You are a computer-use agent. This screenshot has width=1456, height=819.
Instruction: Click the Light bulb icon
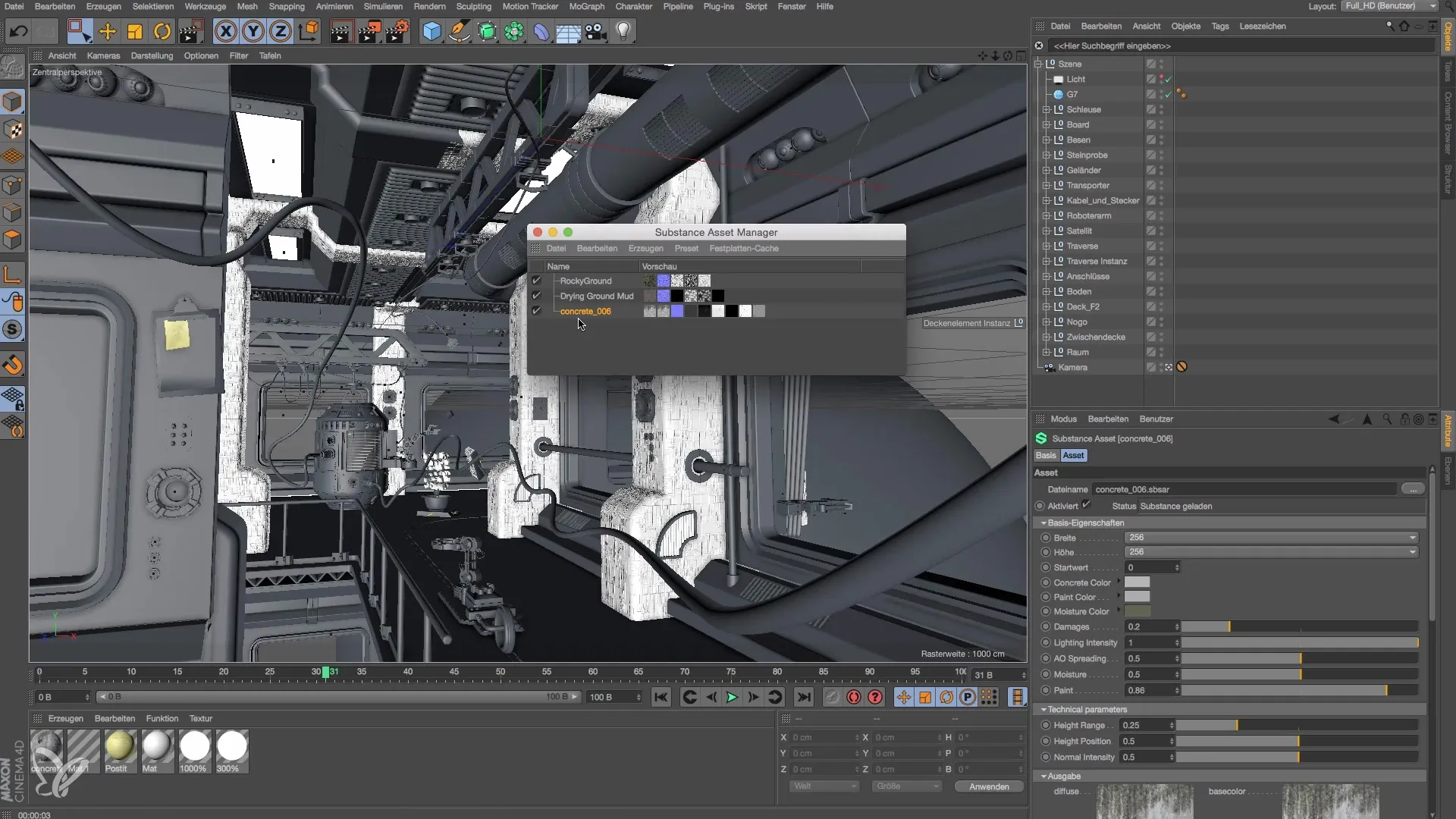[623, 32]
